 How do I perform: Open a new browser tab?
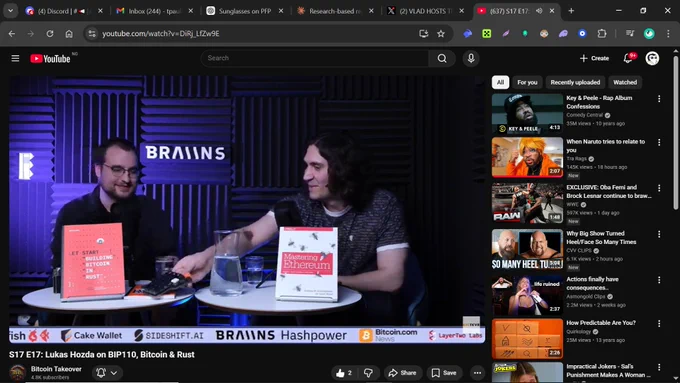click(x=571, y=11)
